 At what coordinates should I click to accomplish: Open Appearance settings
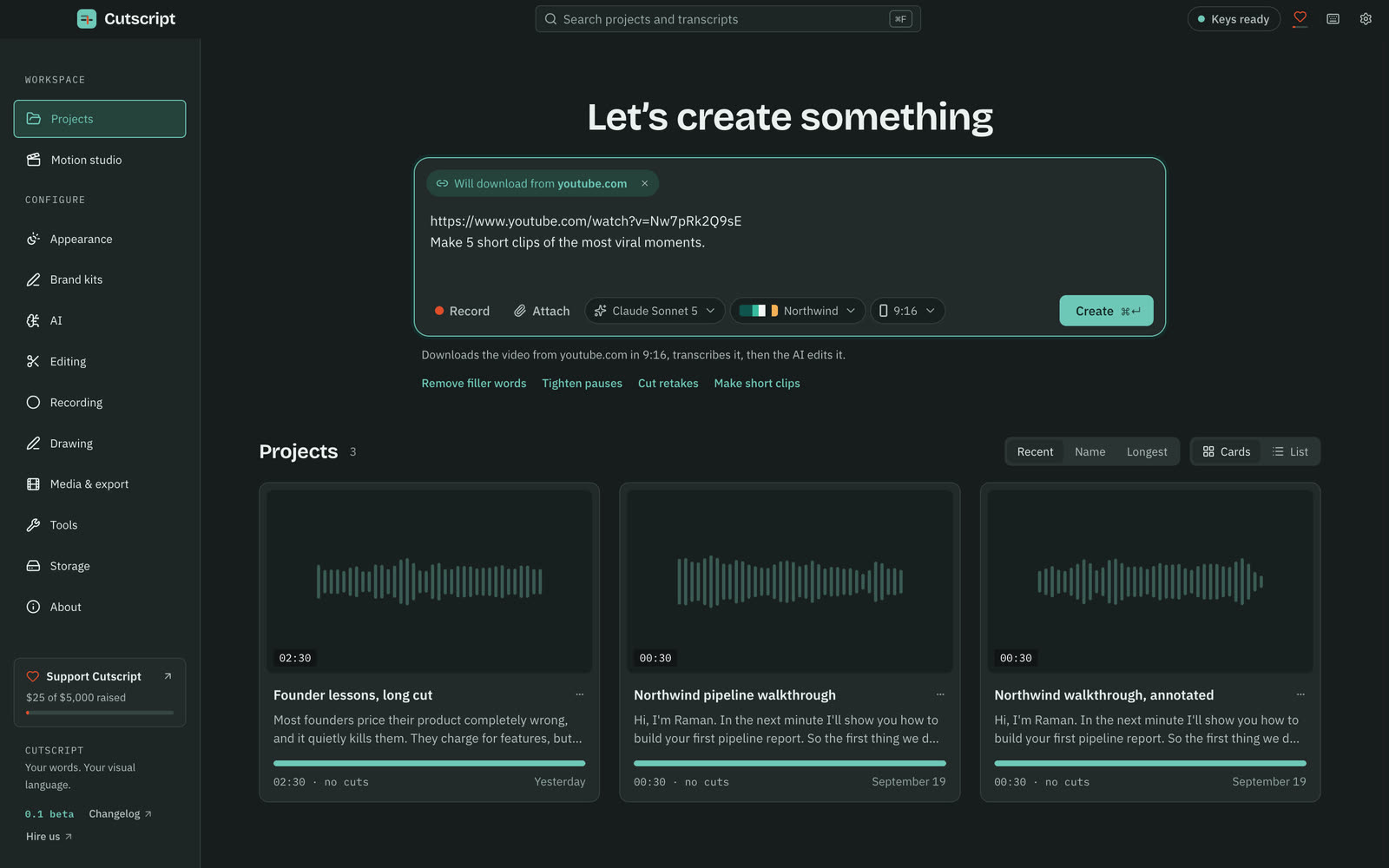coord(100,239)
